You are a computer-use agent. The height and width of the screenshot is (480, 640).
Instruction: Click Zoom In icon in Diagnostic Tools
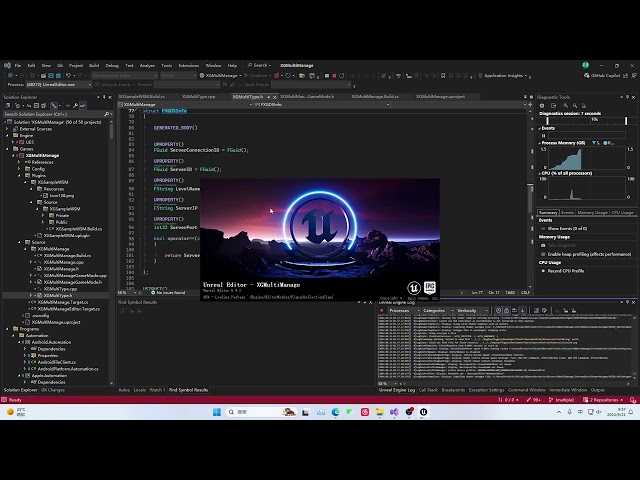pyautogui.click(x=566, y=105)
